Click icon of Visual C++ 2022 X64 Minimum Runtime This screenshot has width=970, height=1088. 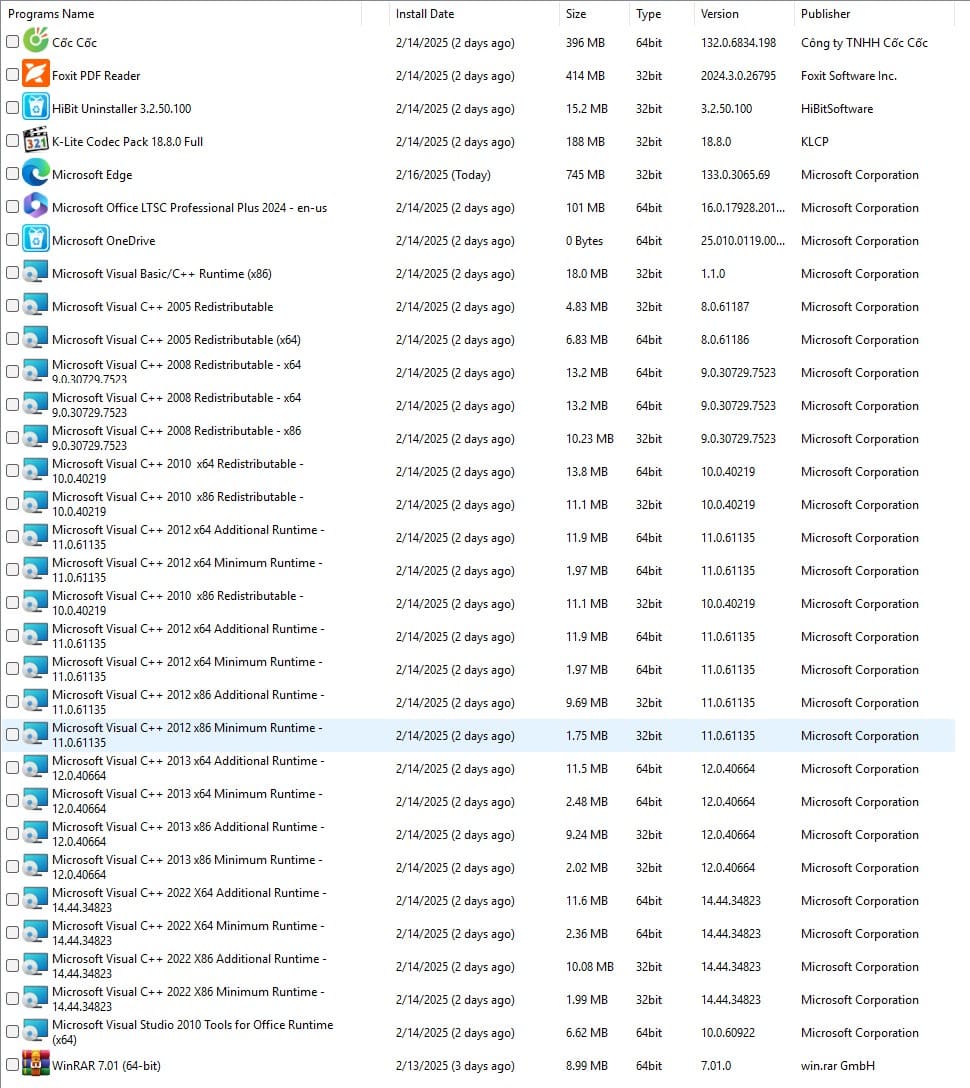[x=35, y=932]
